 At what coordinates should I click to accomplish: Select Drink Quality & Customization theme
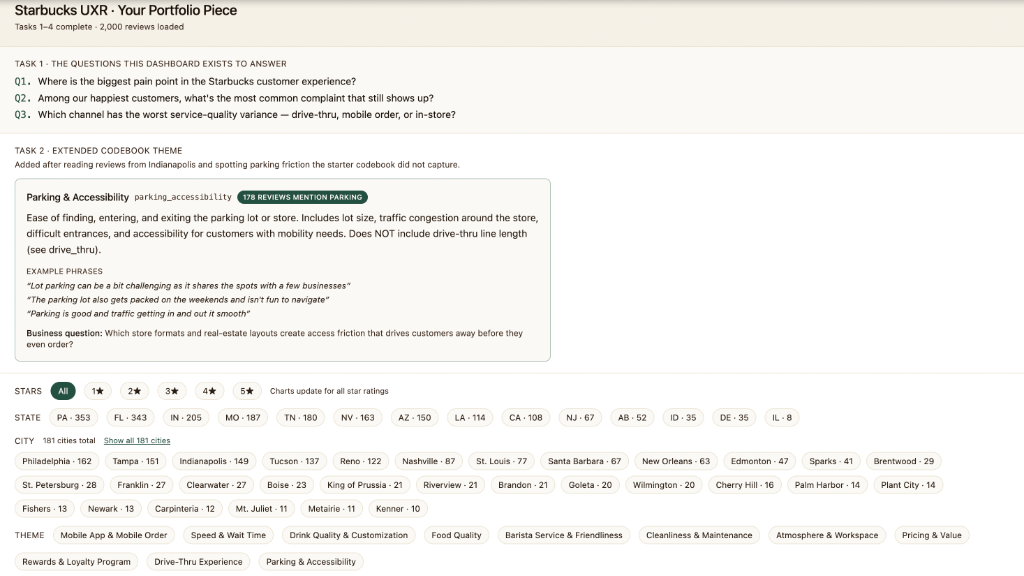[349, 536]
